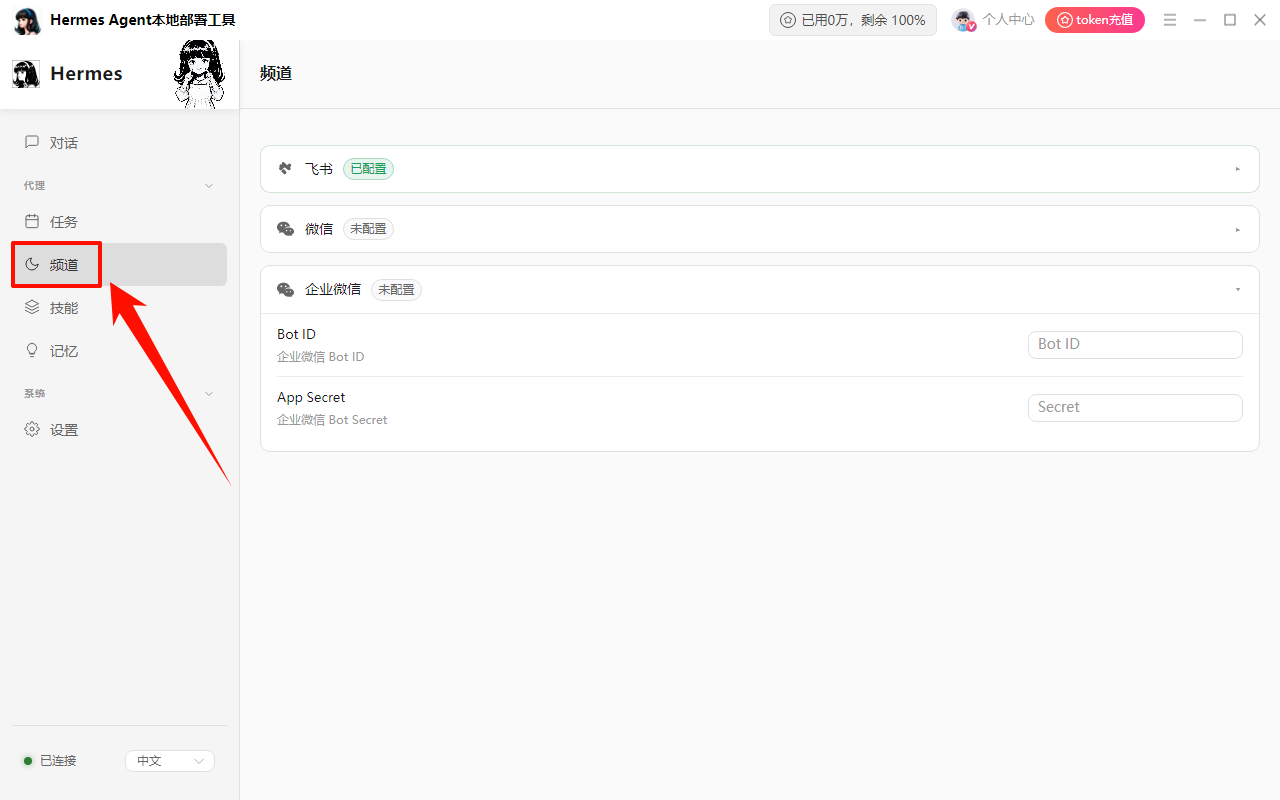Screen dimensions: 1280x800
Task: Click the user avatar icon in title bar
Action: [x=963, y=20]
